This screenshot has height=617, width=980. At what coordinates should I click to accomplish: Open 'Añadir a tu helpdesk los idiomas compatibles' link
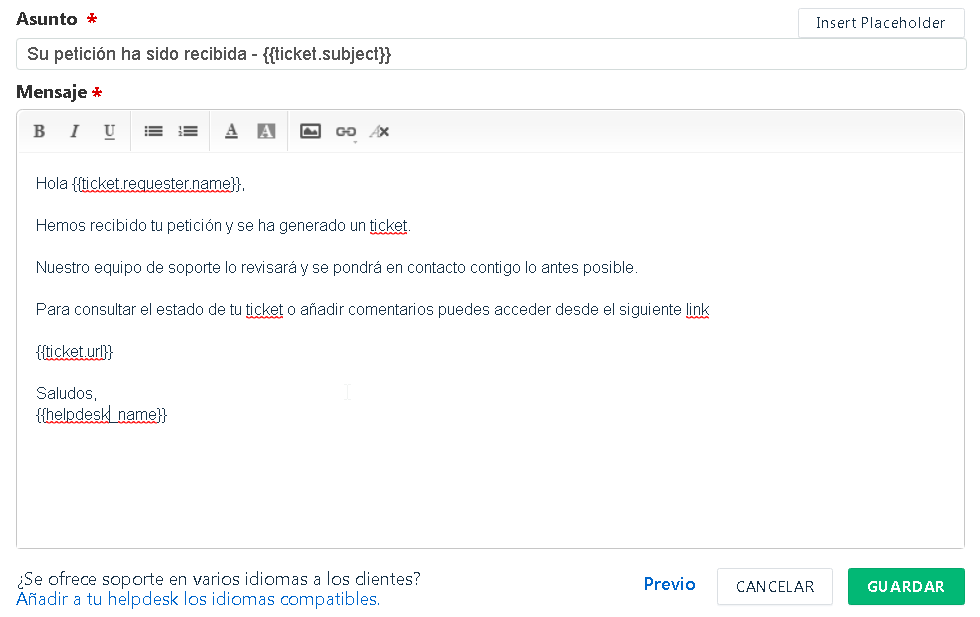[x=198, y=600]
